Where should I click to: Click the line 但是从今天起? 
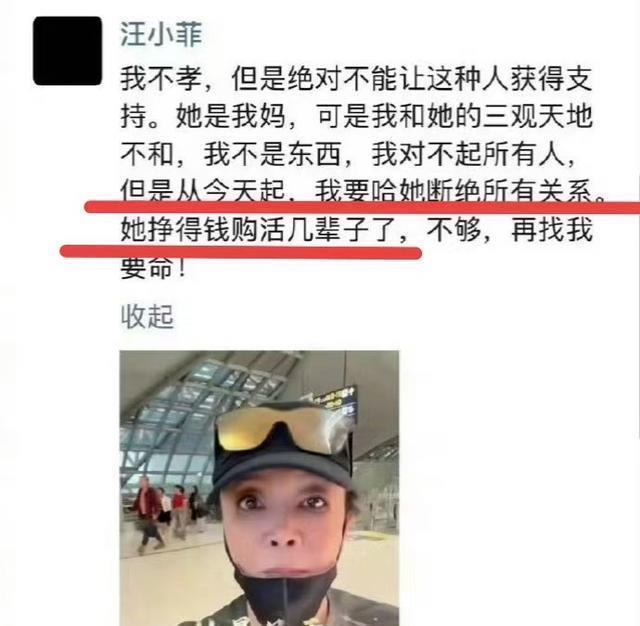(363, 190)
